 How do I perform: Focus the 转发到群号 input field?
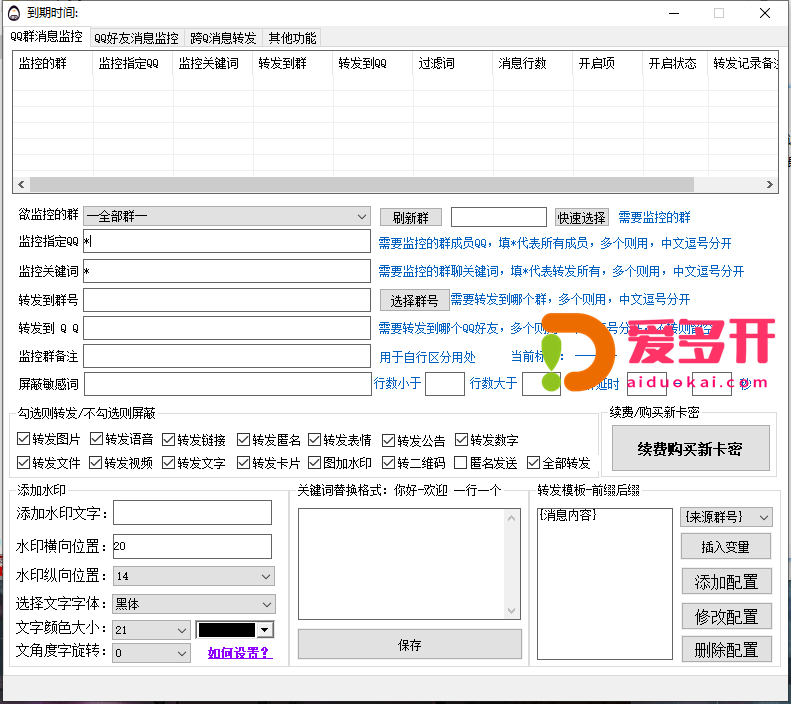click(227, 300)
